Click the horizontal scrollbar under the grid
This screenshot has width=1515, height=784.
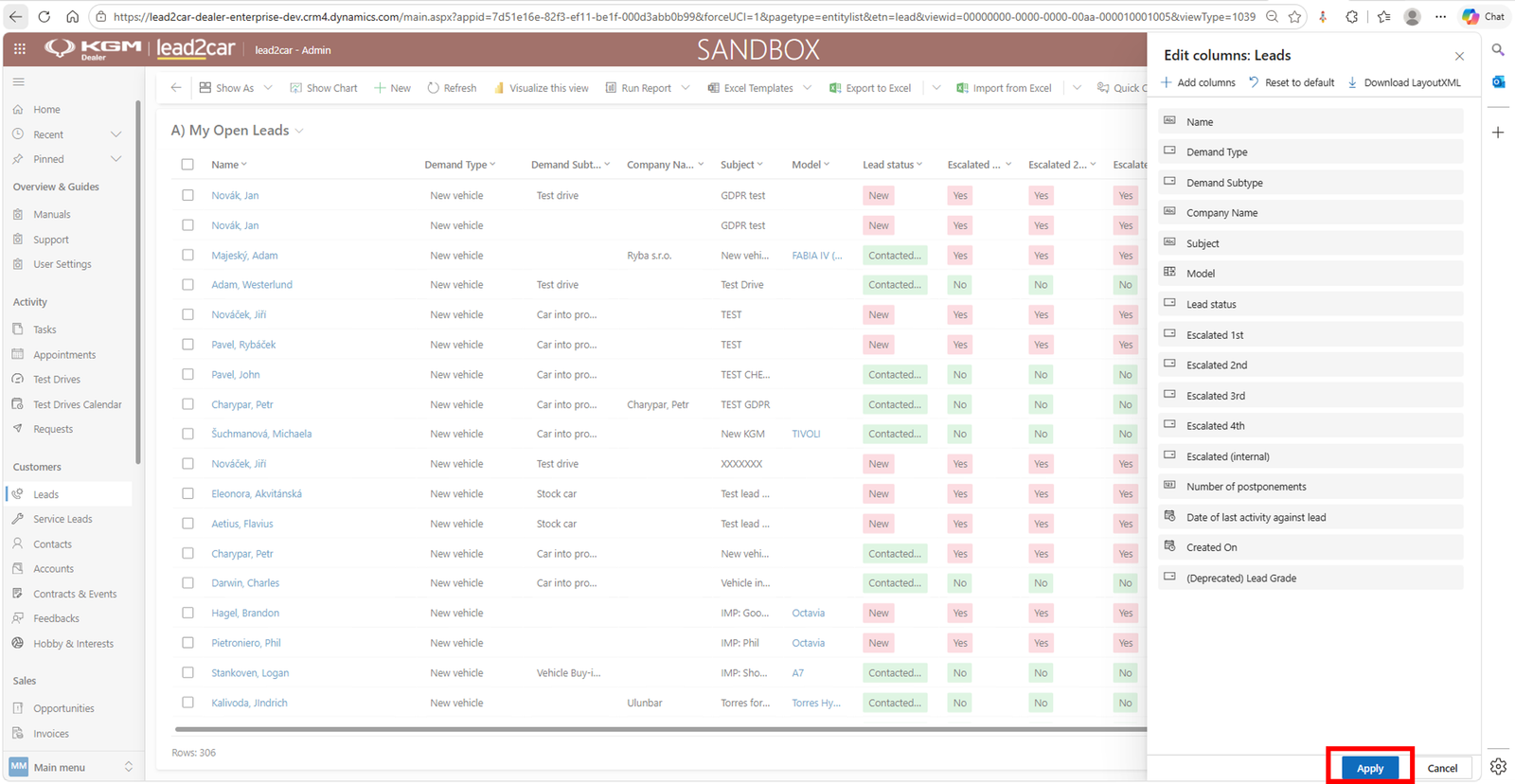[x=660, y=729]
